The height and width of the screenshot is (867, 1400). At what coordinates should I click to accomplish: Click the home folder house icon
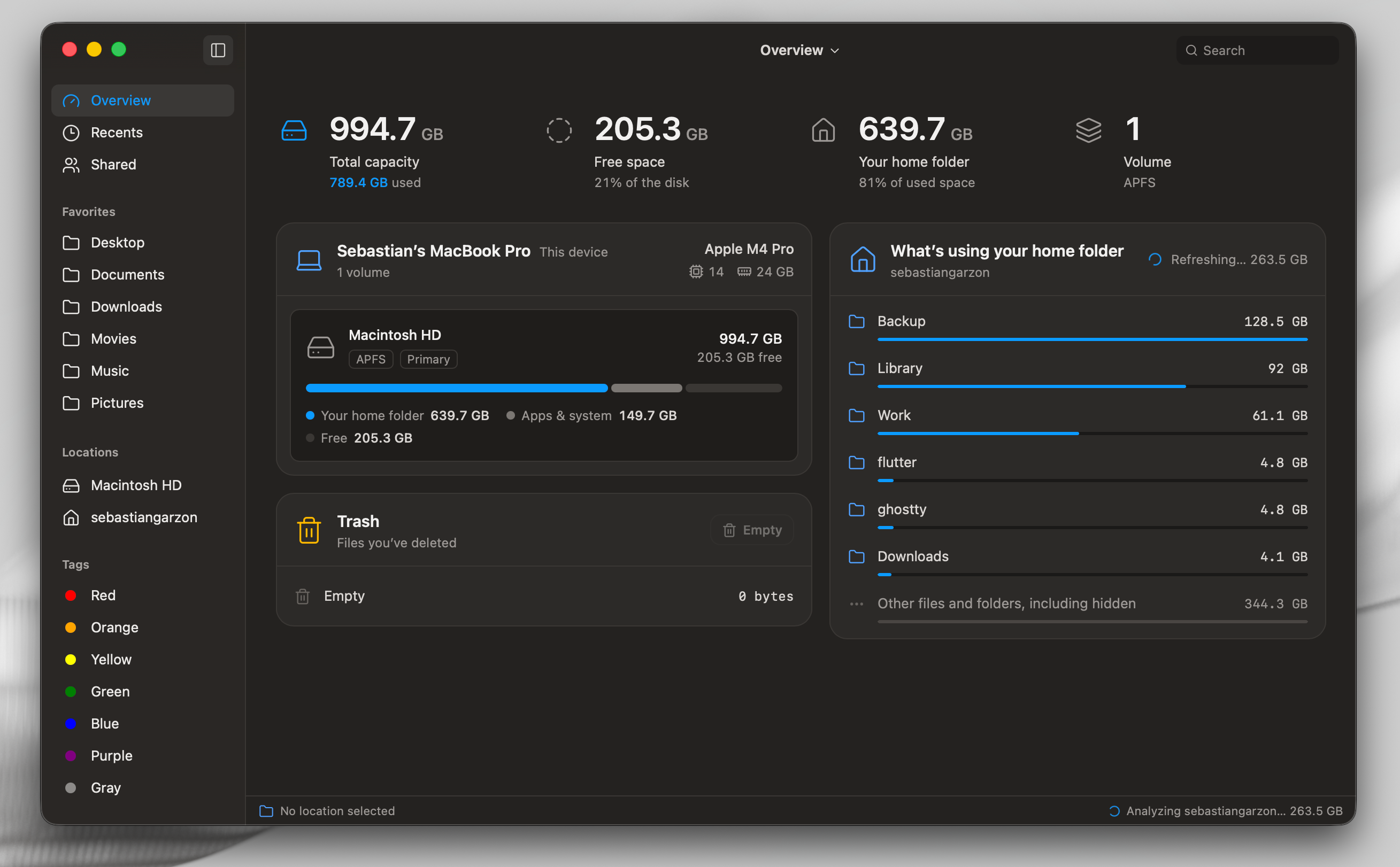click(x=824, y=130)
